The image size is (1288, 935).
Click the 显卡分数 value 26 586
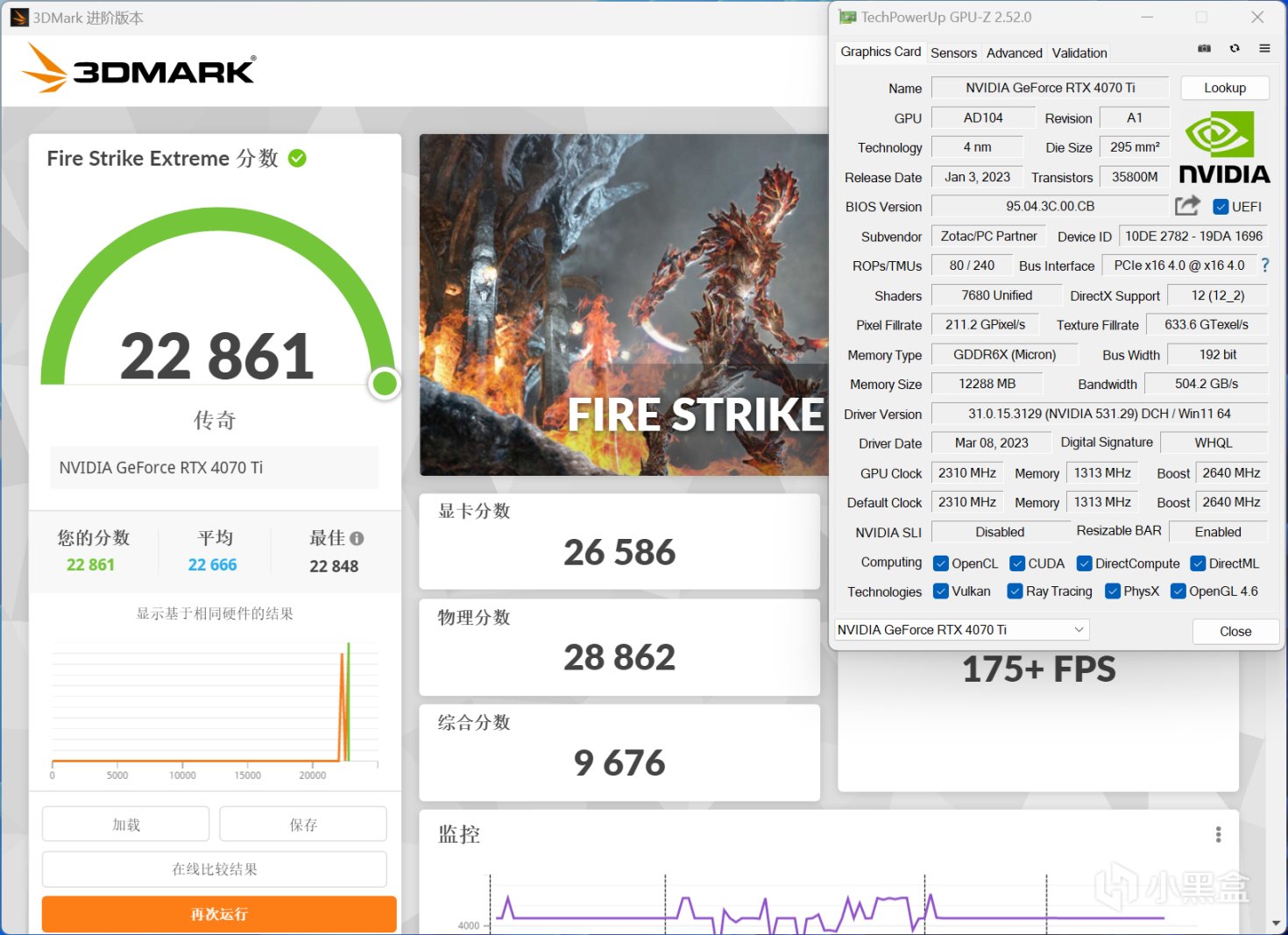(x=619, y=552)
